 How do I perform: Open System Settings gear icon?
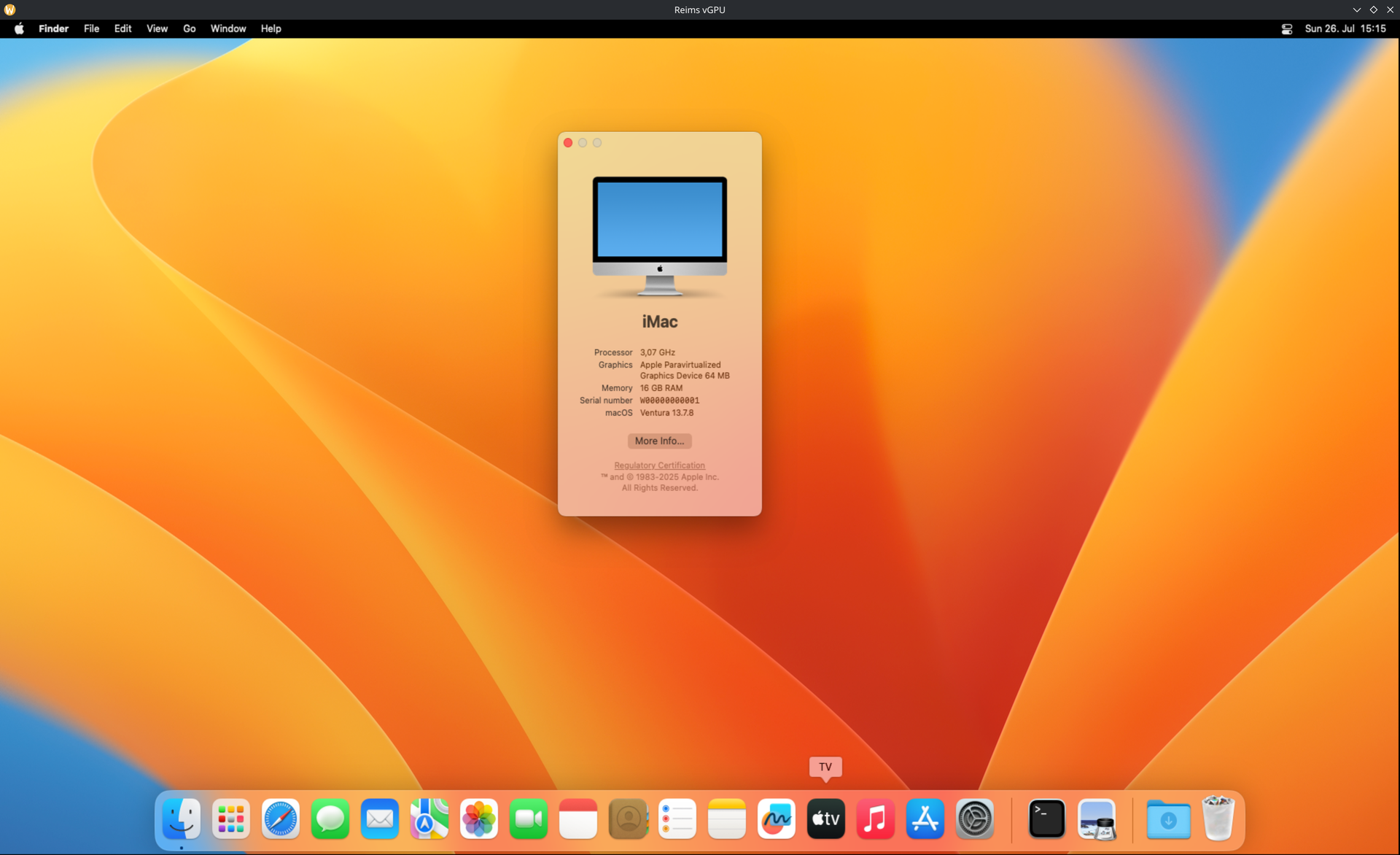click(975, 819)
